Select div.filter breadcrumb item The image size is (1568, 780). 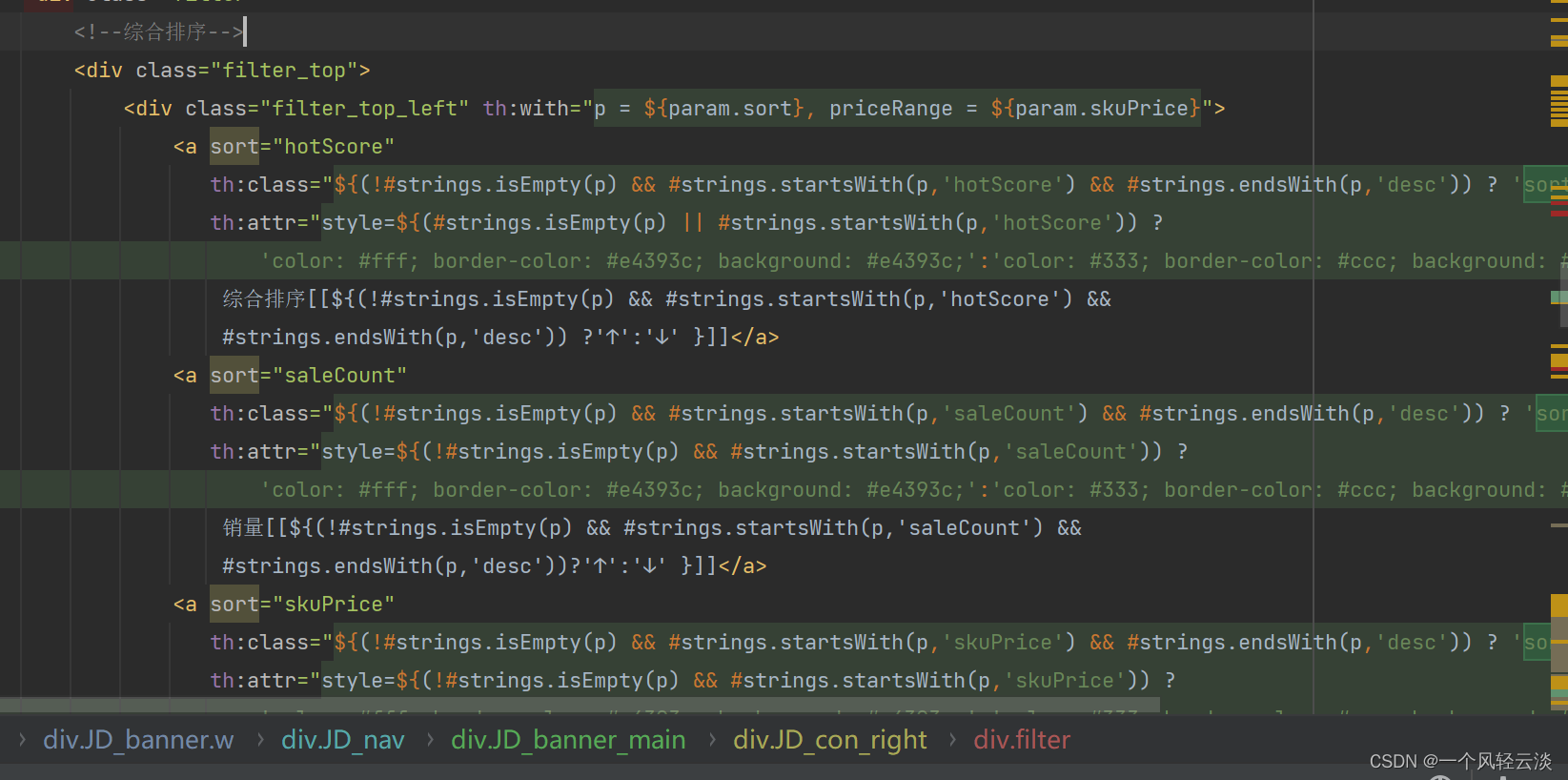coord(1022,740)
